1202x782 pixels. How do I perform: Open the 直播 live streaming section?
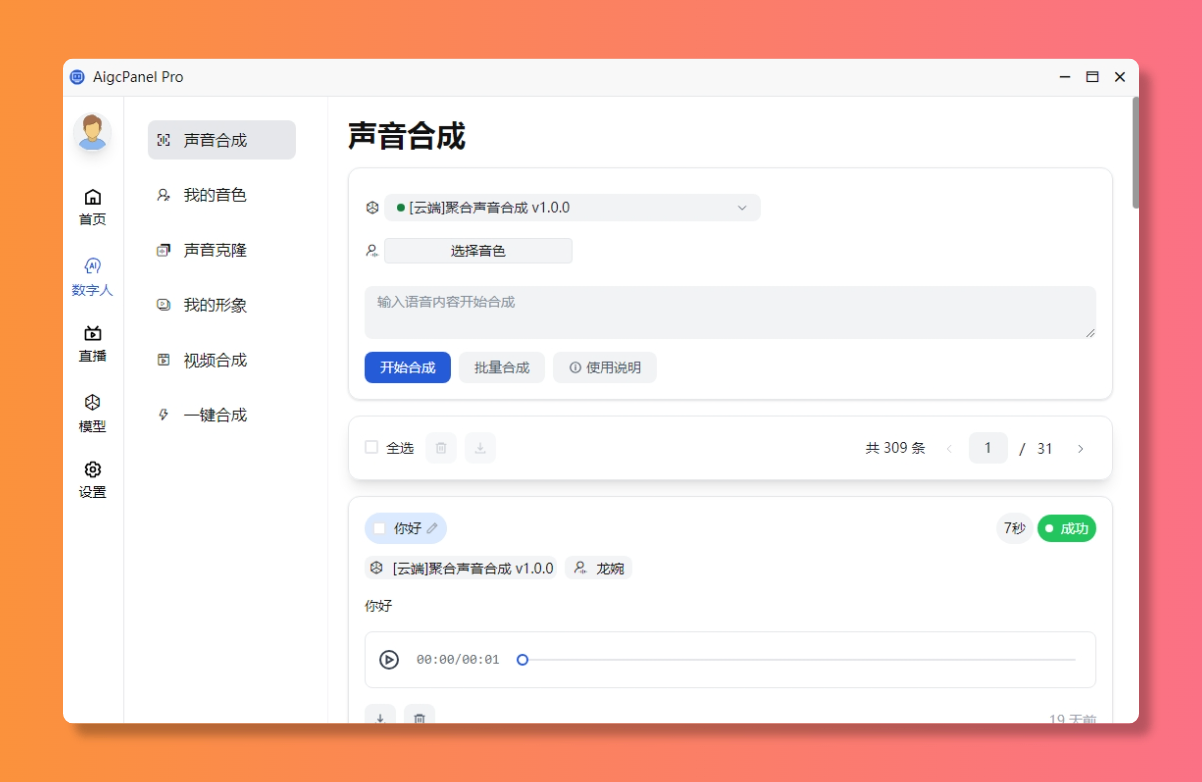tap(92, 347)
